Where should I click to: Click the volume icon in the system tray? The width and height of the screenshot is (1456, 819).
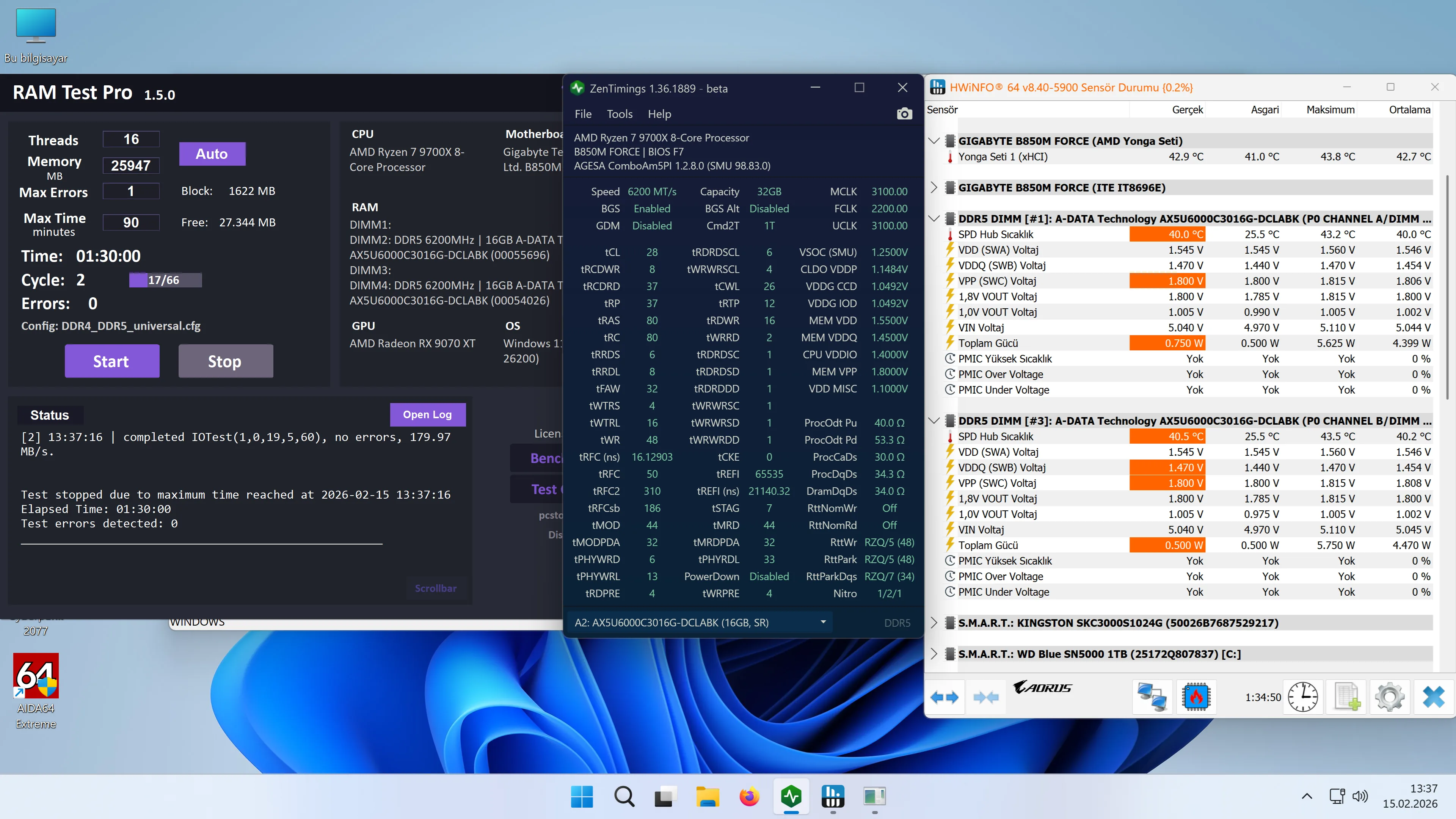1360,796
